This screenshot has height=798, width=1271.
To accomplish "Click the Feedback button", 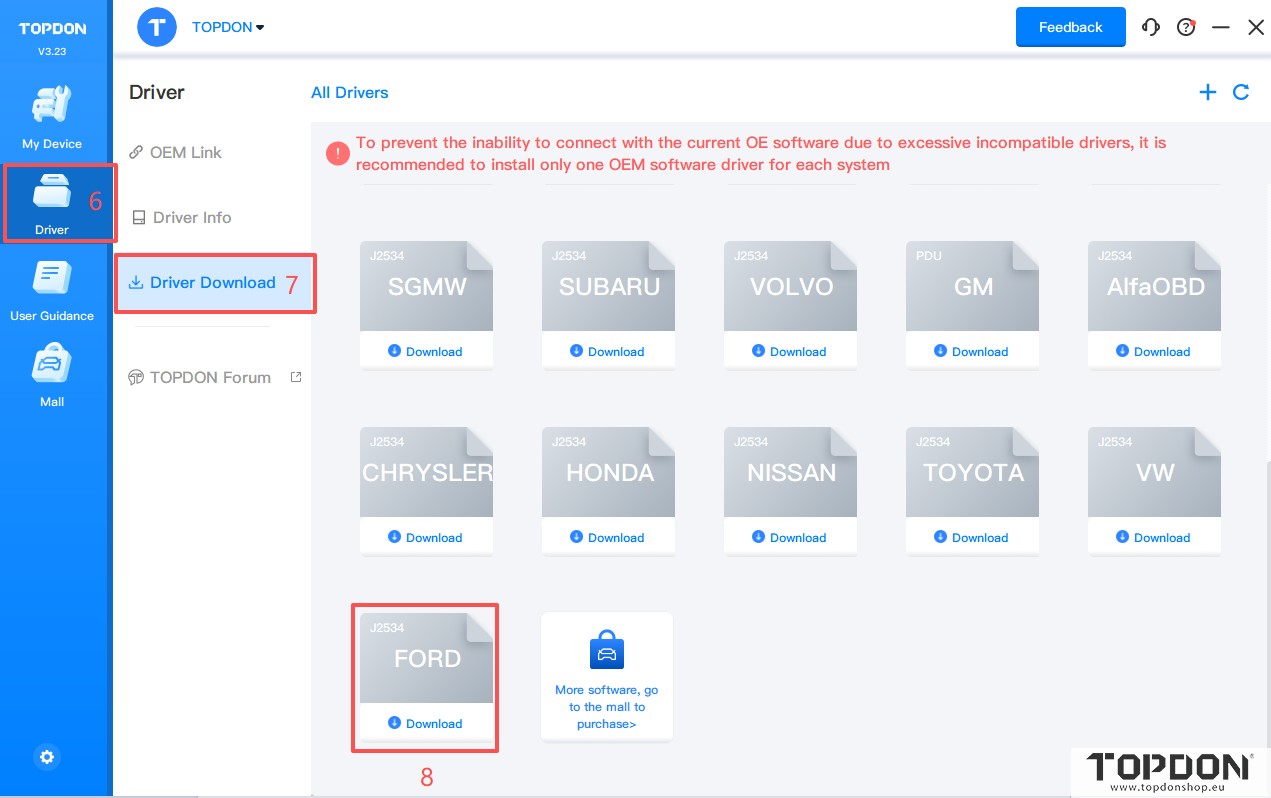I will pyautogui.click(x=1070, y=28).
